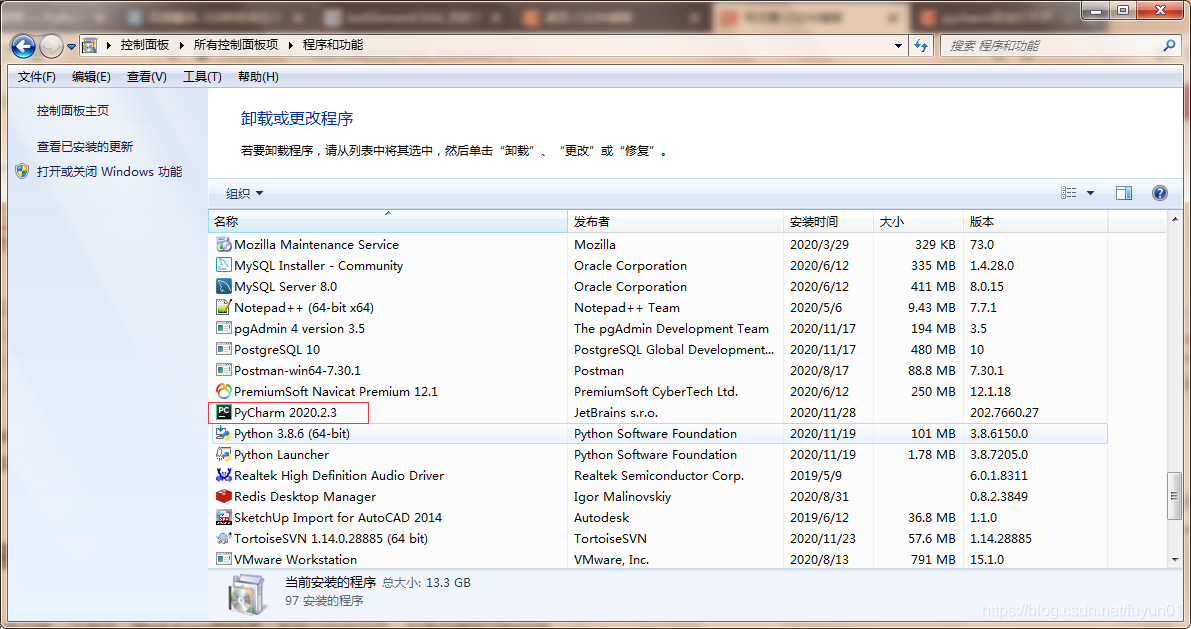The width and height of the screenshot is (1191, 629).
Task: Click the list scrollbar up arrow
Action: click(1175, 220)
